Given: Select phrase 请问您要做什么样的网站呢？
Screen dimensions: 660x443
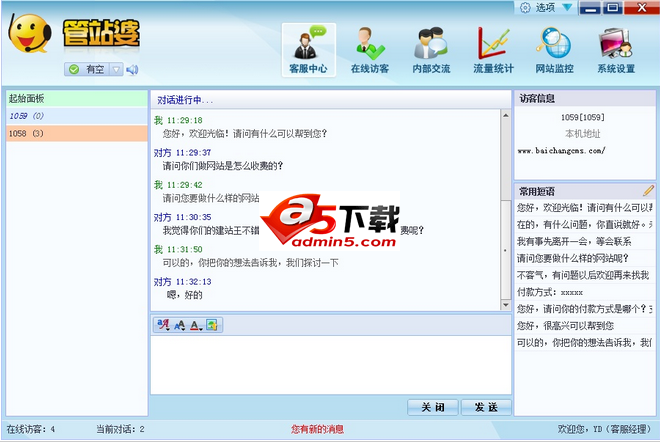Looking at the screenshot, I should click(x=585, y=258).
